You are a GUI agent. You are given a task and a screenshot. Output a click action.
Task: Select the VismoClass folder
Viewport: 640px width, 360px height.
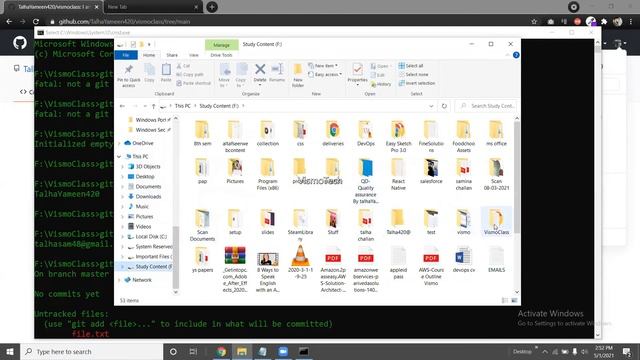point(496,222)
